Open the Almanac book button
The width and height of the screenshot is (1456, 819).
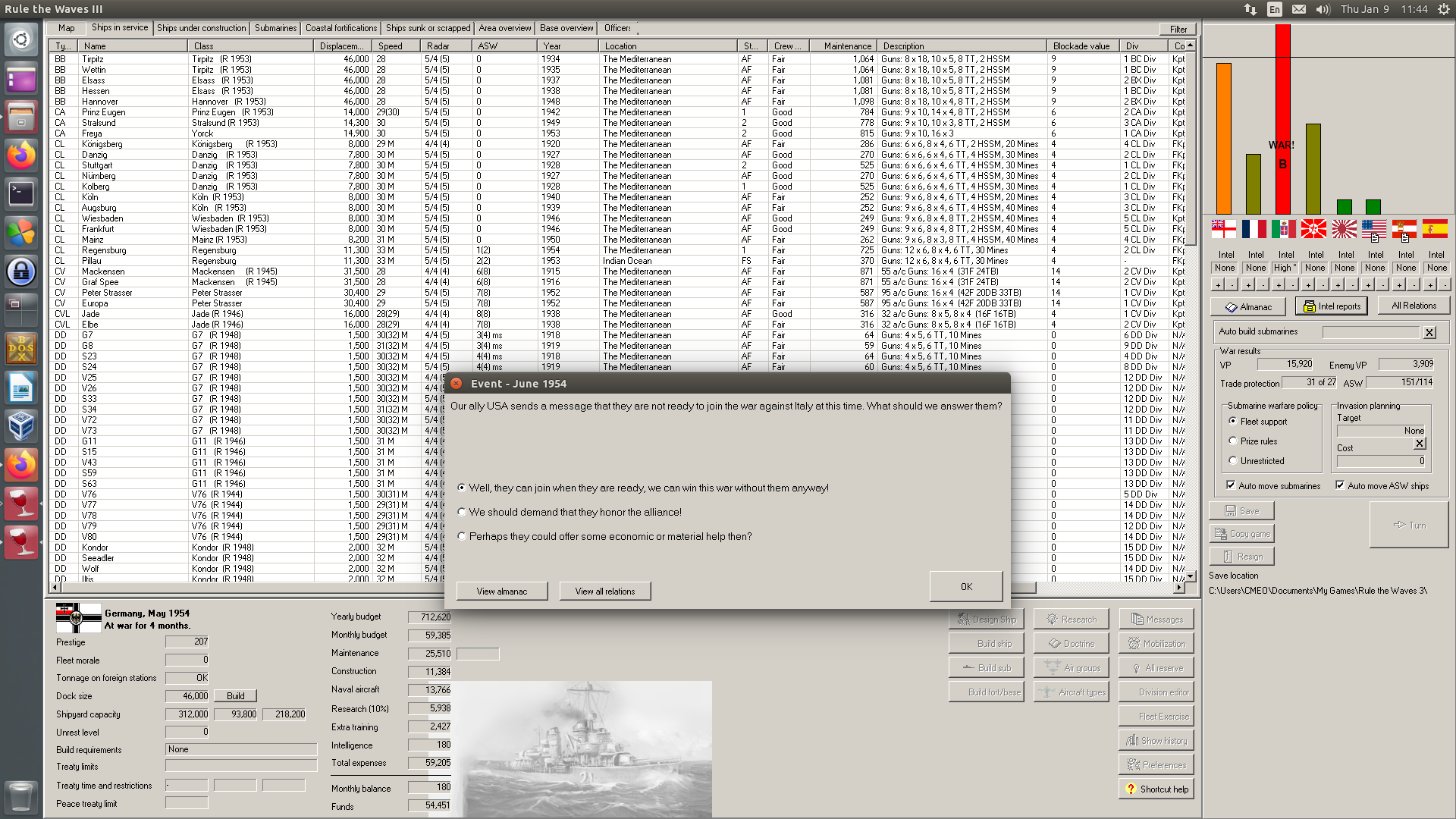tap(1247, 307)
